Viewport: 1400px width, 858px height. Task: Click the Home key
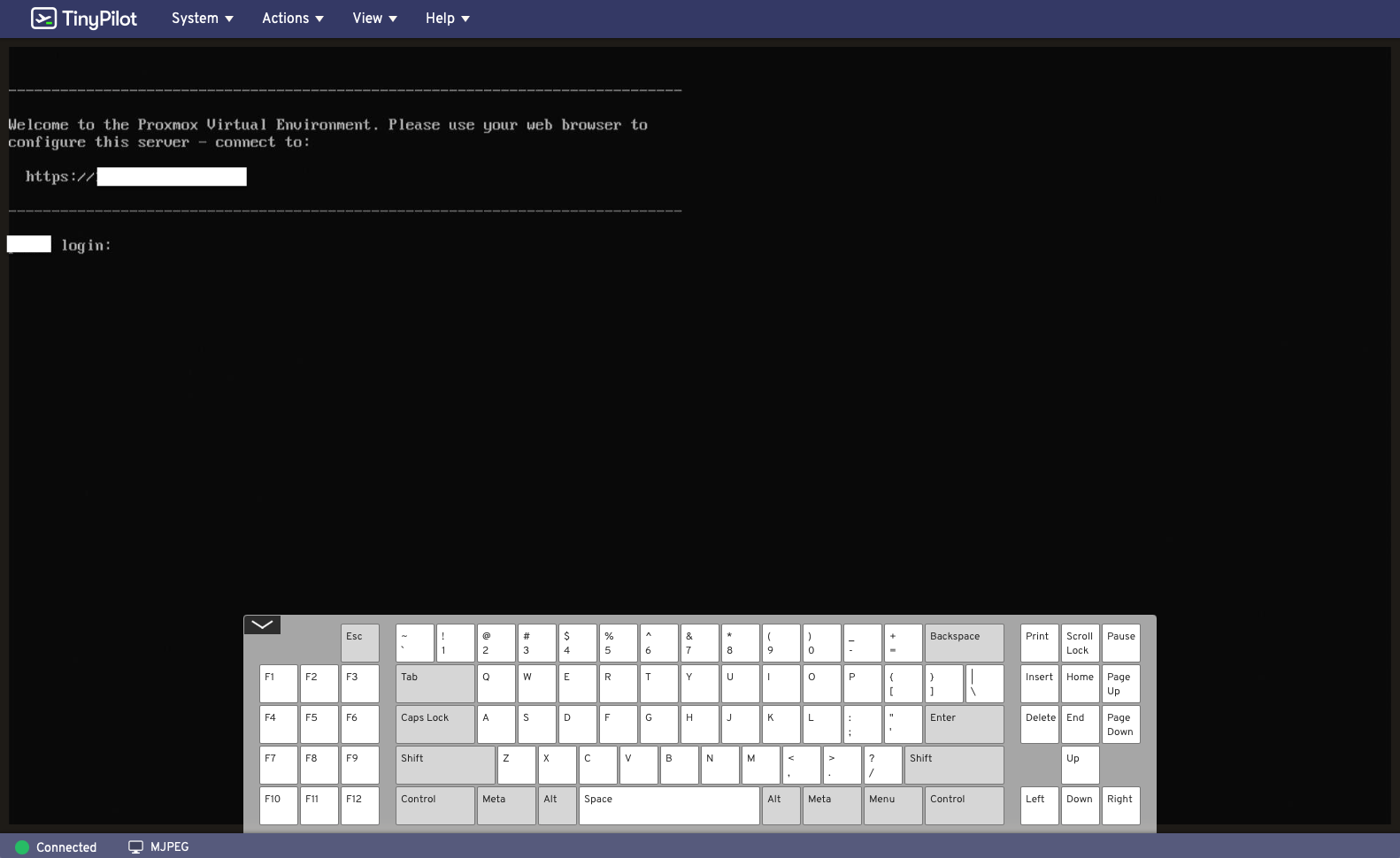pos(1081,684)
